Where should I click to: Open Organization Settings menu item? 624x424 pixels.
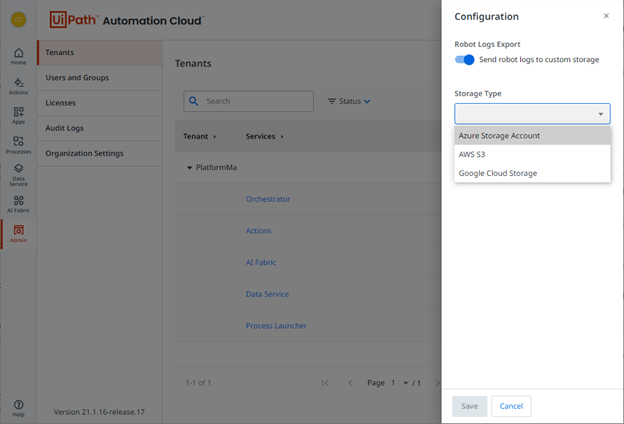(99, 153)
